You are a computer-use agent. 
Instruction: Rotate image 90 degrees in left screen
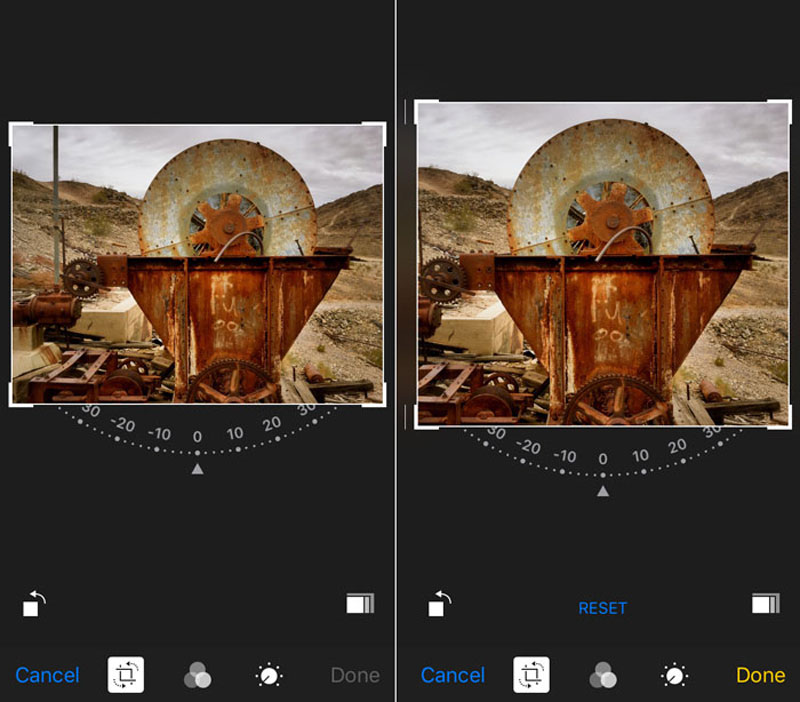click(34, 604)
